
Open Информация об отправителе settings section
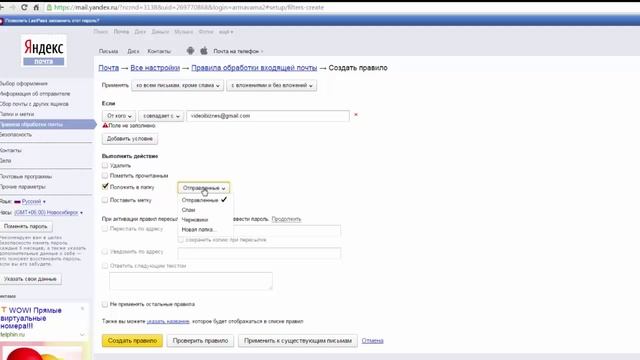click(x=35, y=93)
